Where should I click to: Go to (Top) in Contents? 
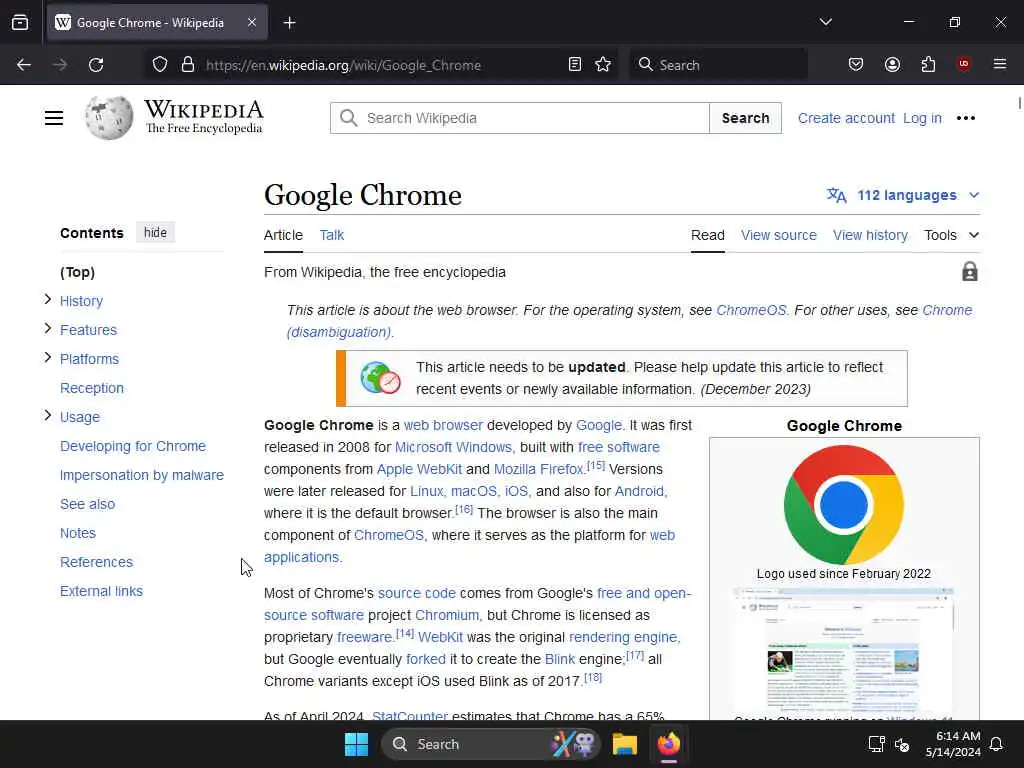pyautogui.click(x=77, y=272)
